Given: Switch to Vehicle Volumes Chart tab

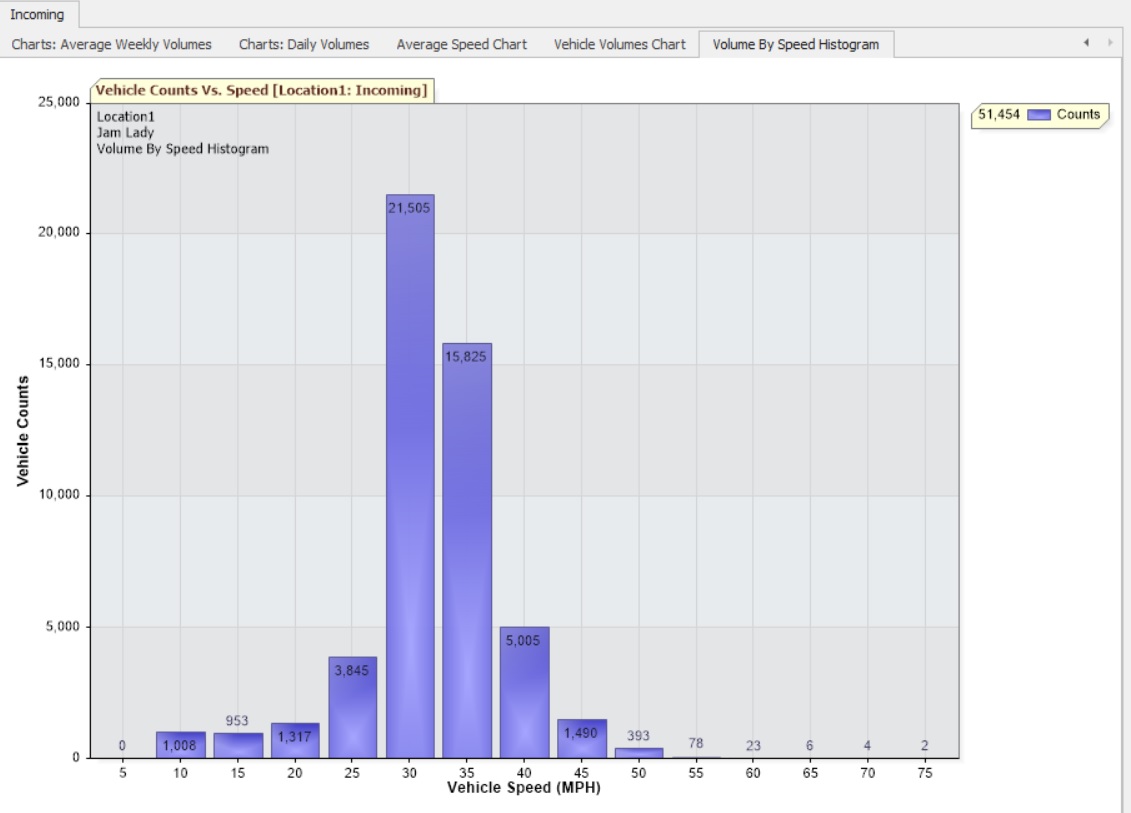Looking at the screenshot, I should [620, 44].
